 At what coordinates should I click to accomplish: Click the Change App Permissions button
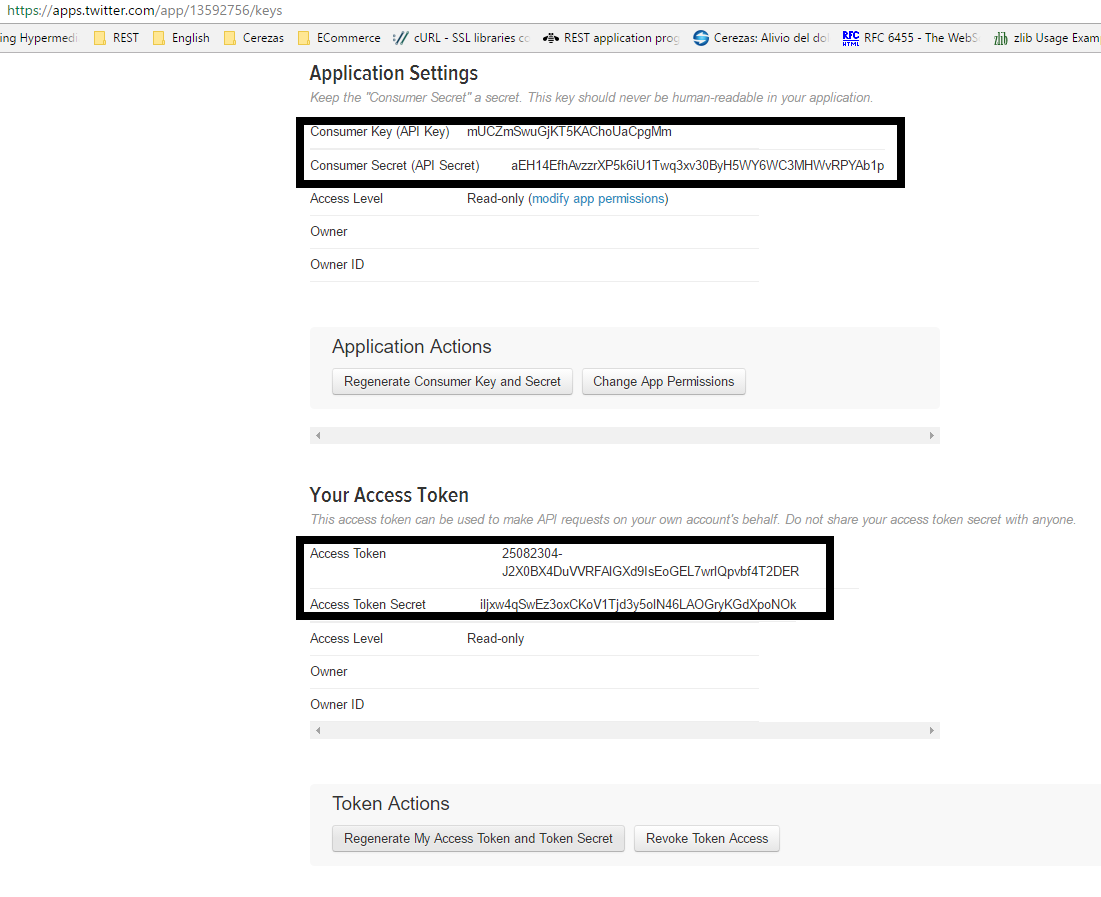664,382
